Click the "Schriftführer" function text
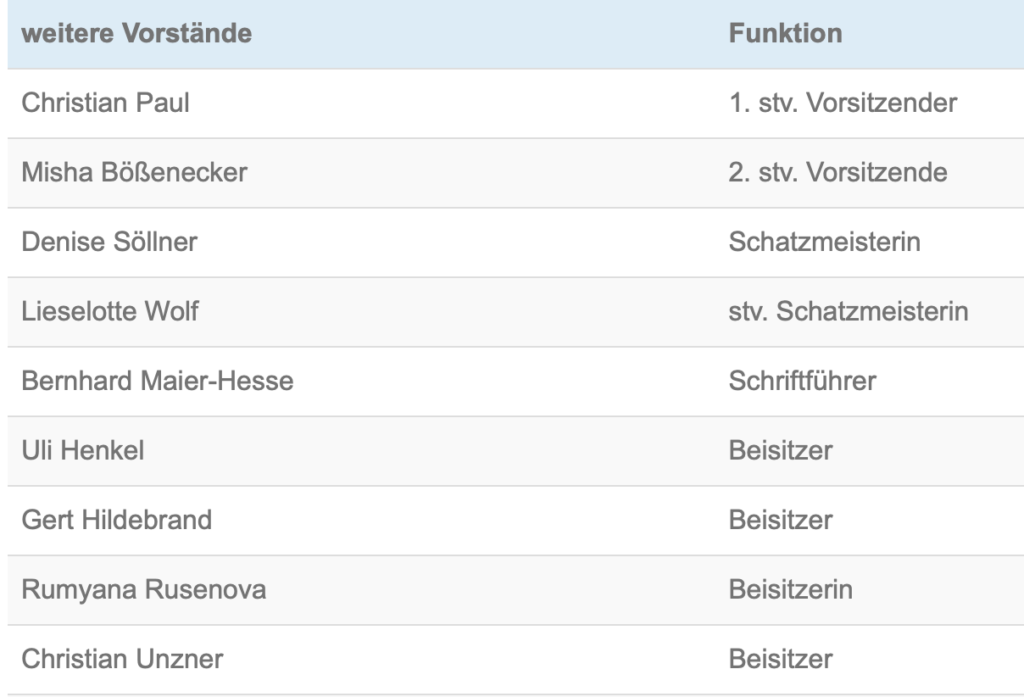The height and width of the screenshot is (697, 1024). tap(802, 381)
